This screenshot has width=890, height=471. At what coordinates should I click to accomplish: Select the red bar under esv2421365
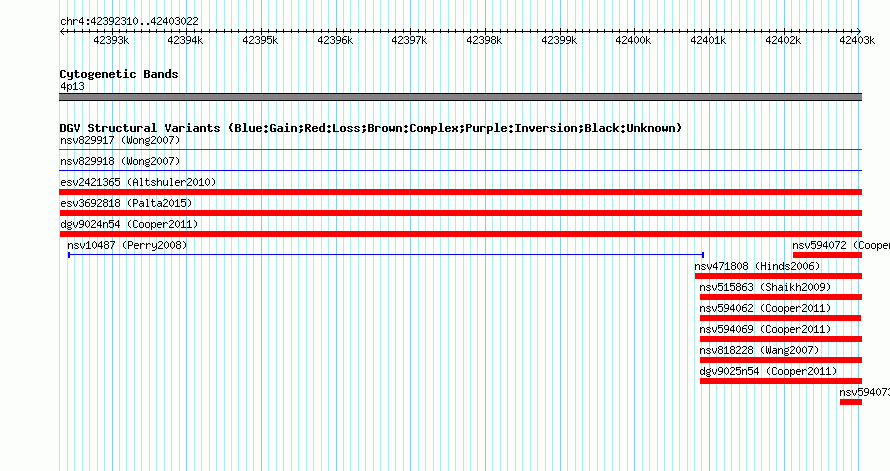(460, 192)
